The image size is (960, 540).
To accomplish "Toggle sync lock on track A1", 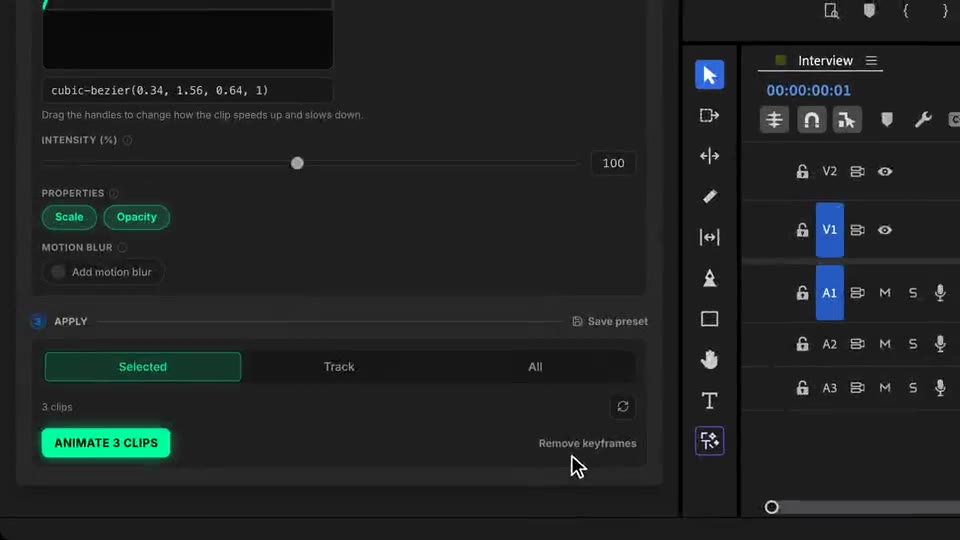I will [857, 293].
